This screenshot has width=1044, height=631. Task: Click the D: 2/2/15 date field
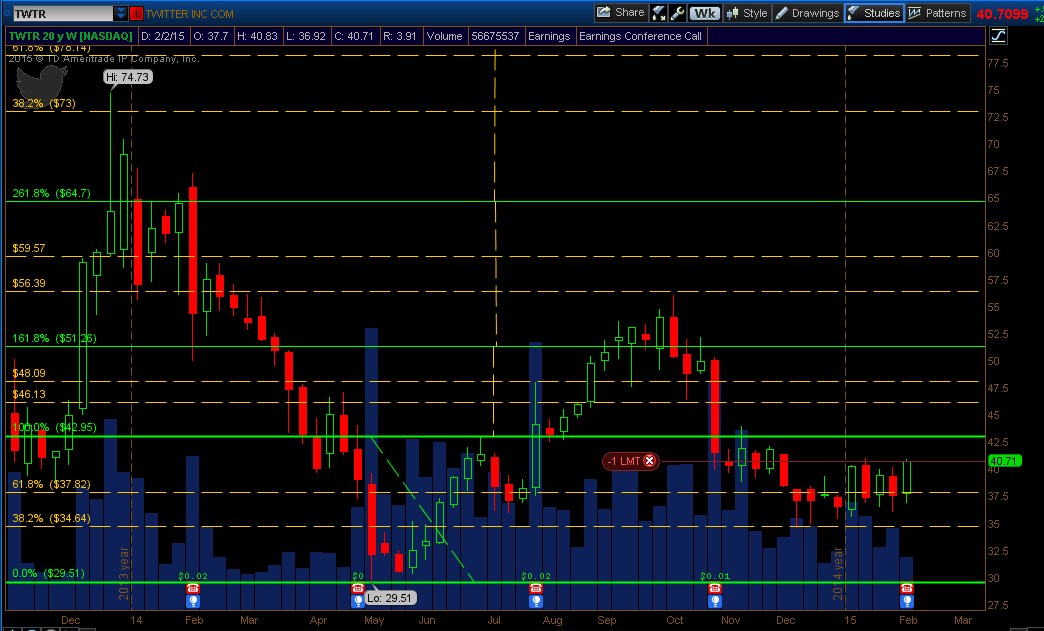163,36
